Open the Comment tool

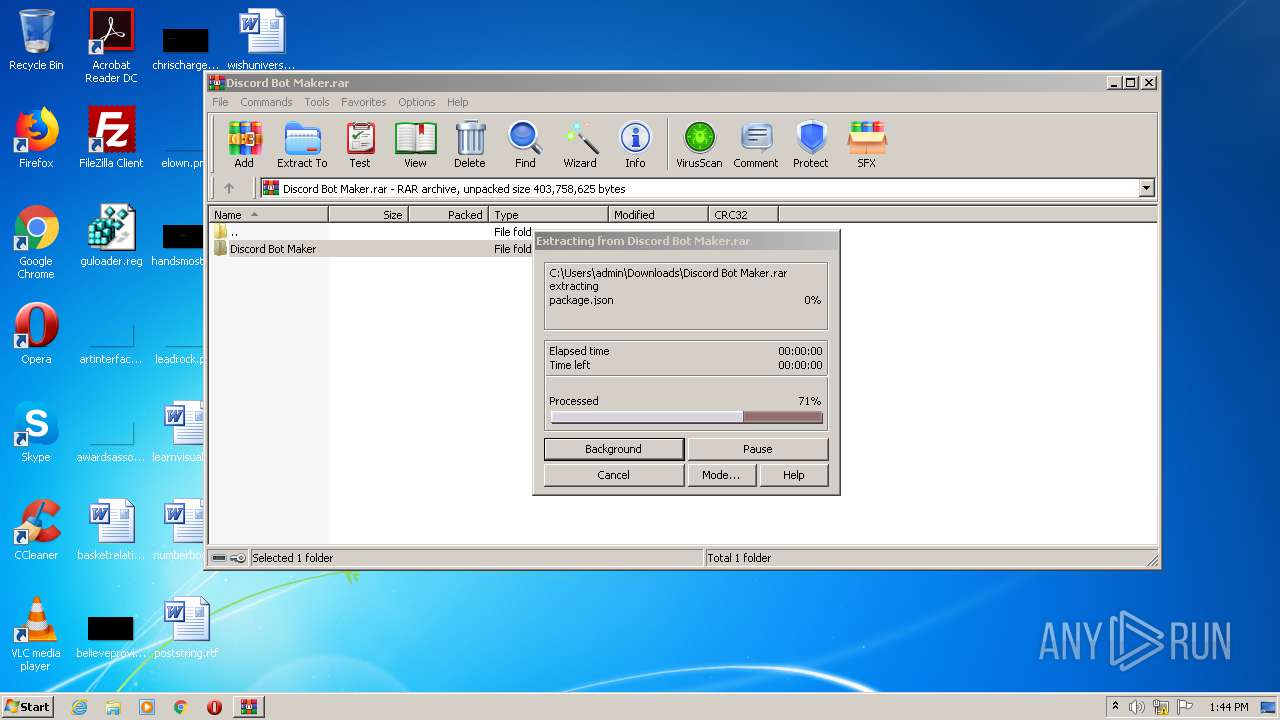pos(756,145)
